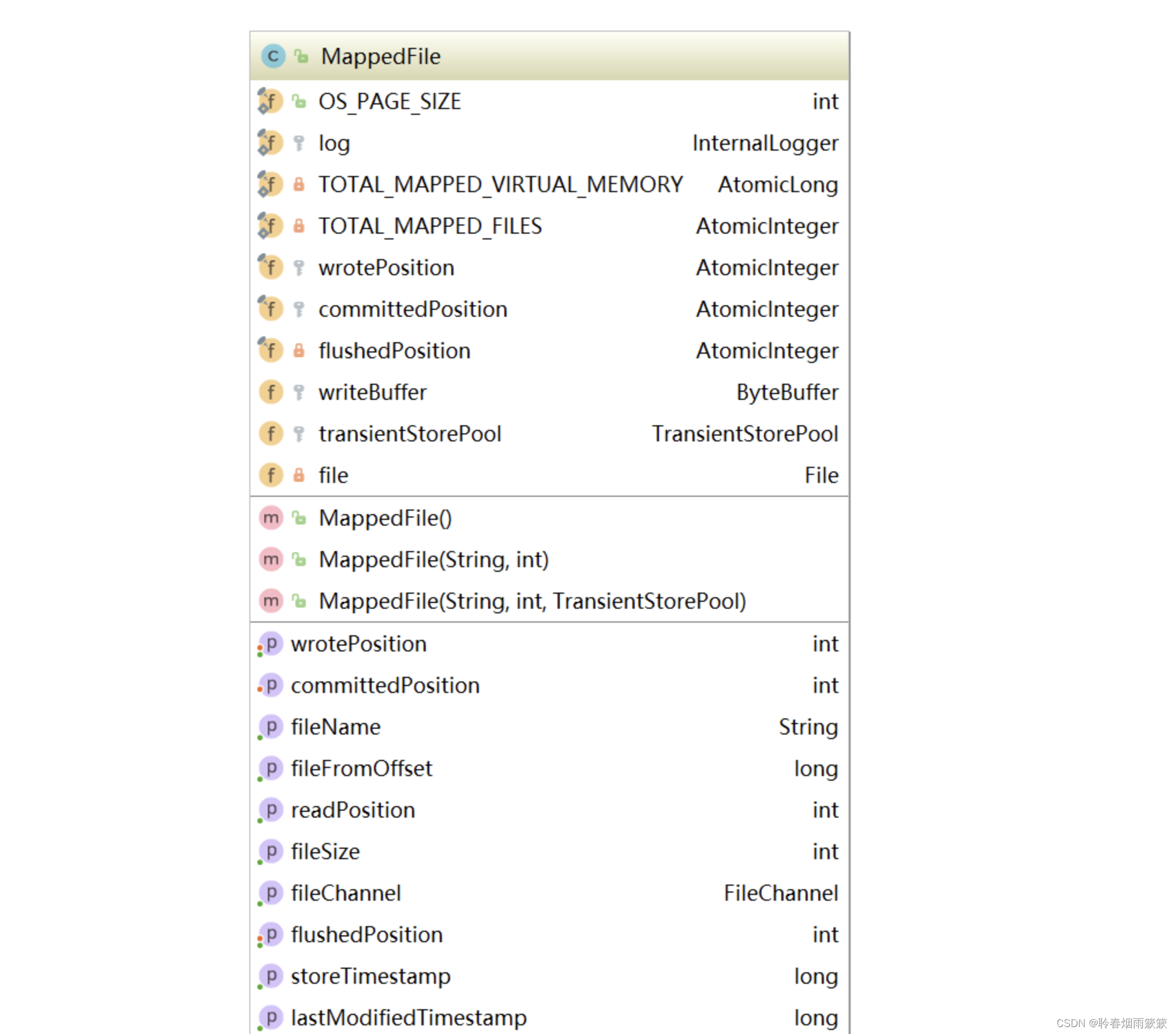Click the InternalLogger type of log

click(x=765, y=143)
